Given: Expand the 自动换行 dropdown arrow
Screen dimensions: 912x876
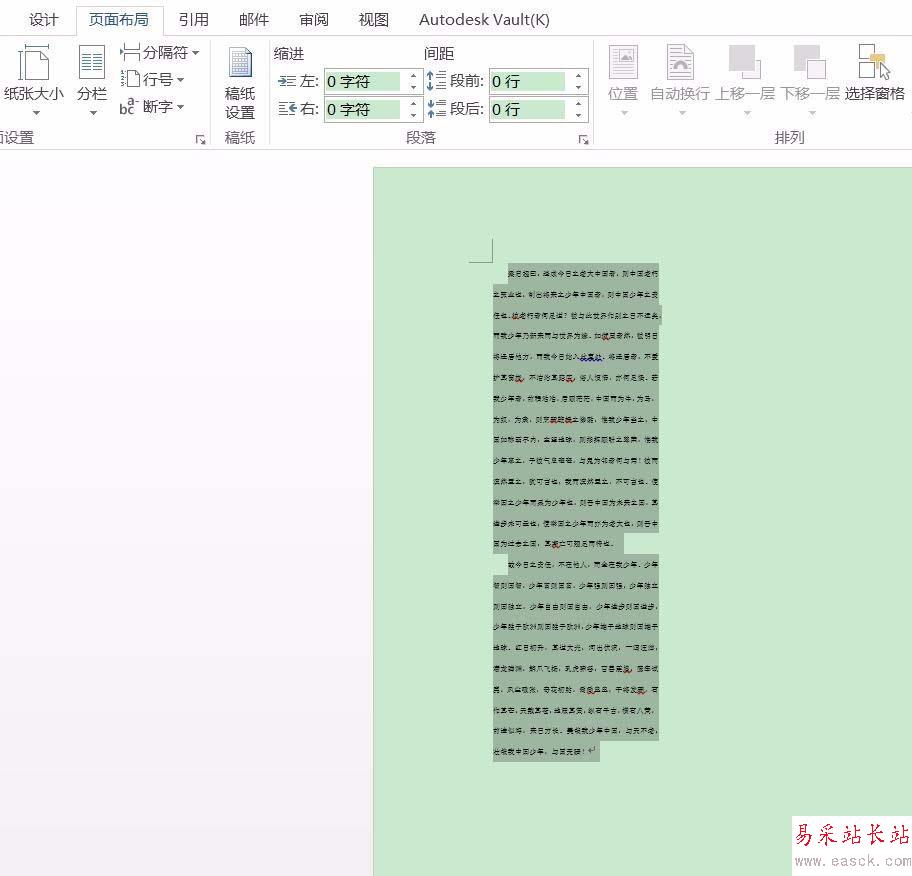Looking at the screenshot, I should coord(682,112).
